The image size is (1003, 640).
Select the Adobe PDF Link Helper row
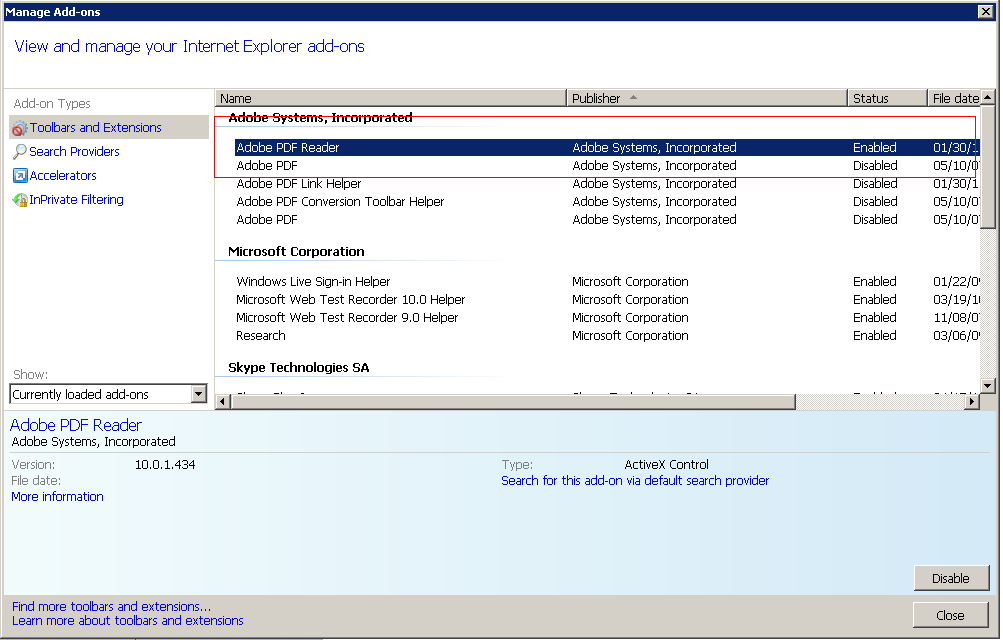(x=606, y=183)
